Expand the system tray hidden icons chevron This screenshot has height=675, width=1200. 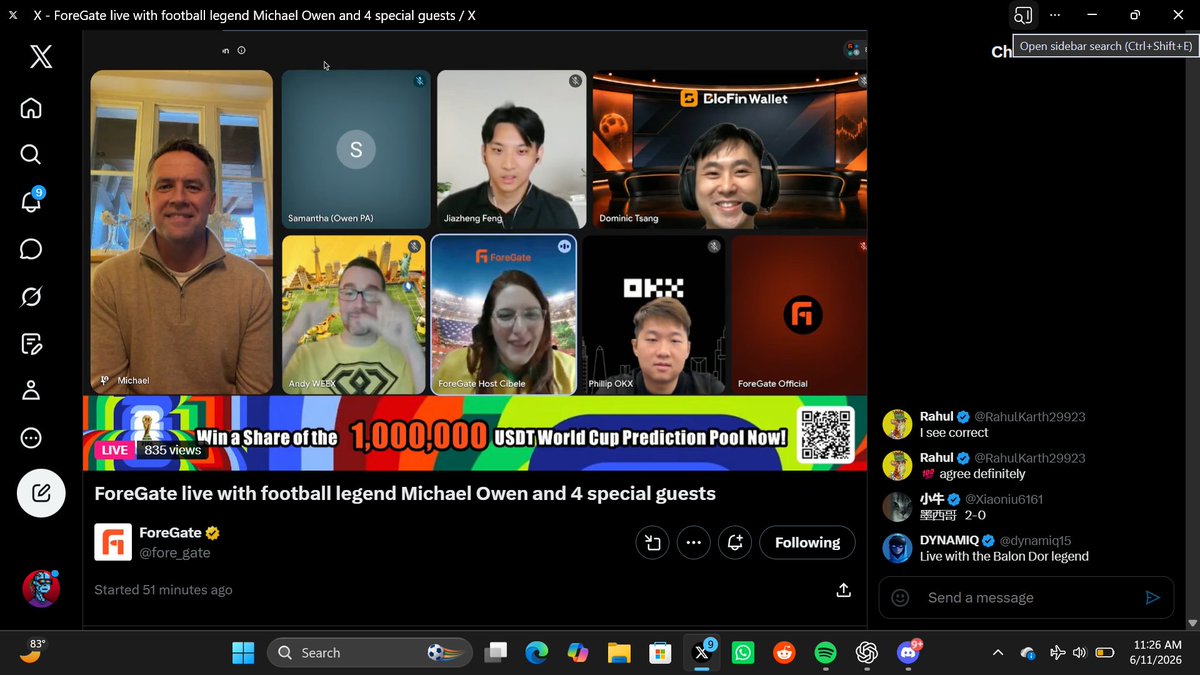pos(998,653)
